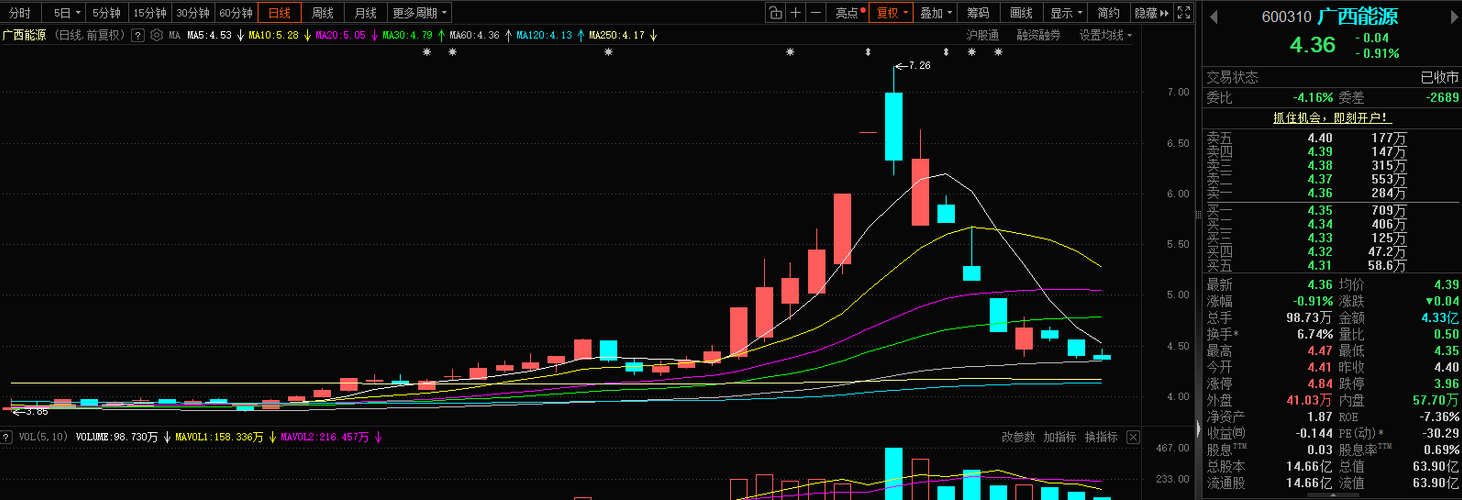Open the 复权 adjustment dropdown
Viewport: 1462px width, 500px height.
[x=892, y=13]
